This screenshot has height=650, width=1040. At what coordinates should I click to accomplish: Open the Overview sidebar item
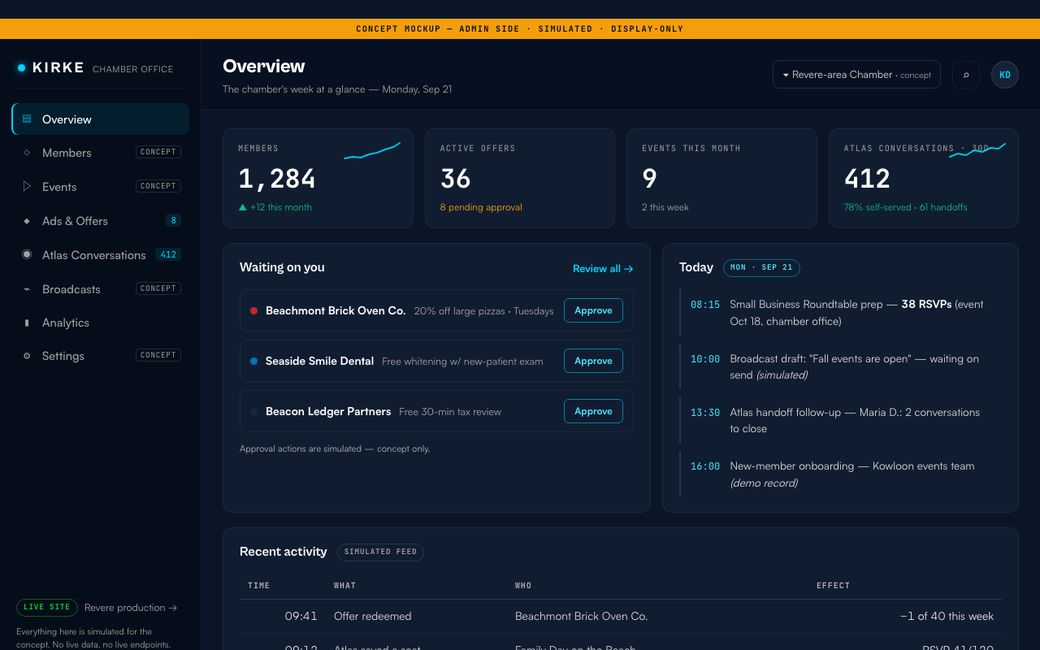point(100,119)
